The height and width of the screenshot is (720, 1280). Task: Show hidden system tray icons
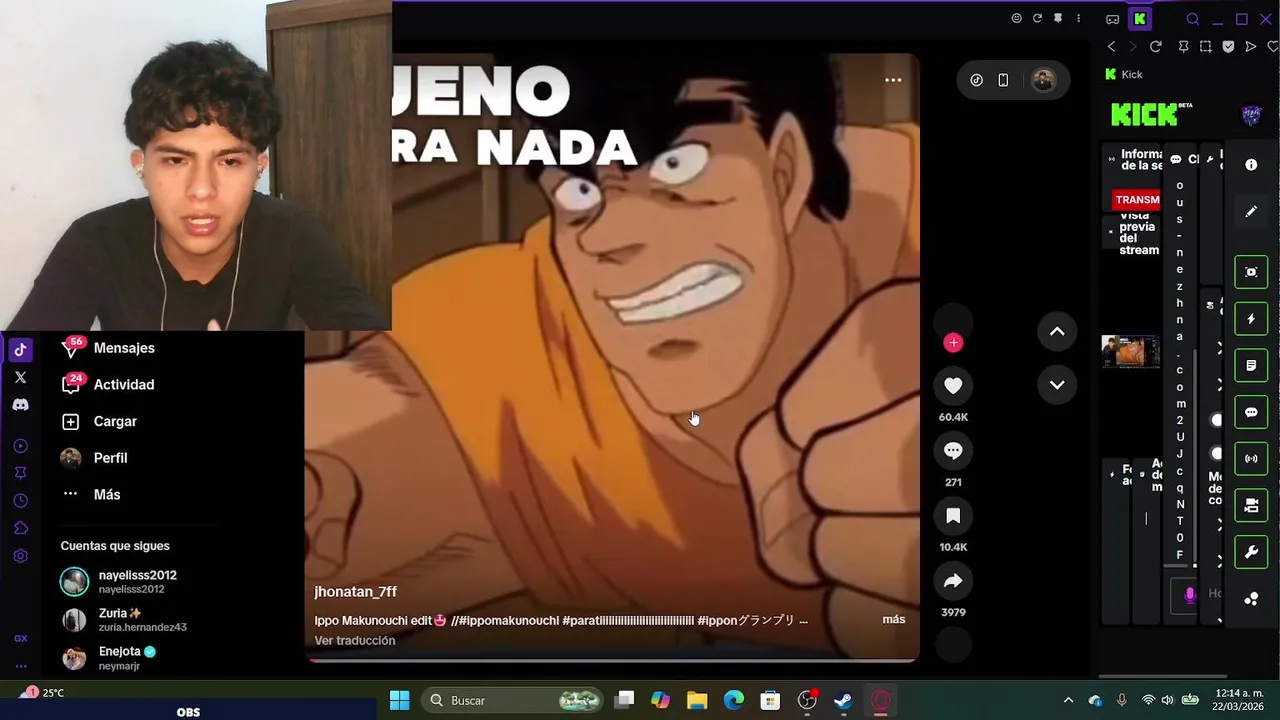point(1068,700)
